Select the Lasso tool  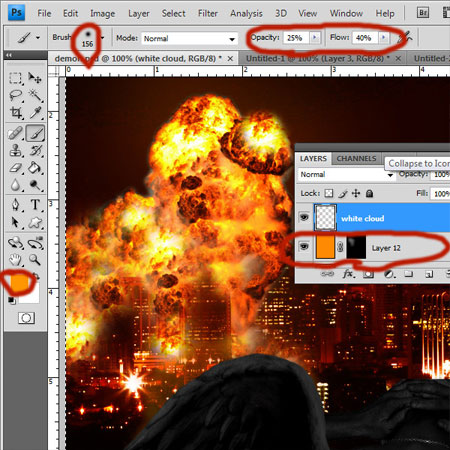tap(15, 96)
